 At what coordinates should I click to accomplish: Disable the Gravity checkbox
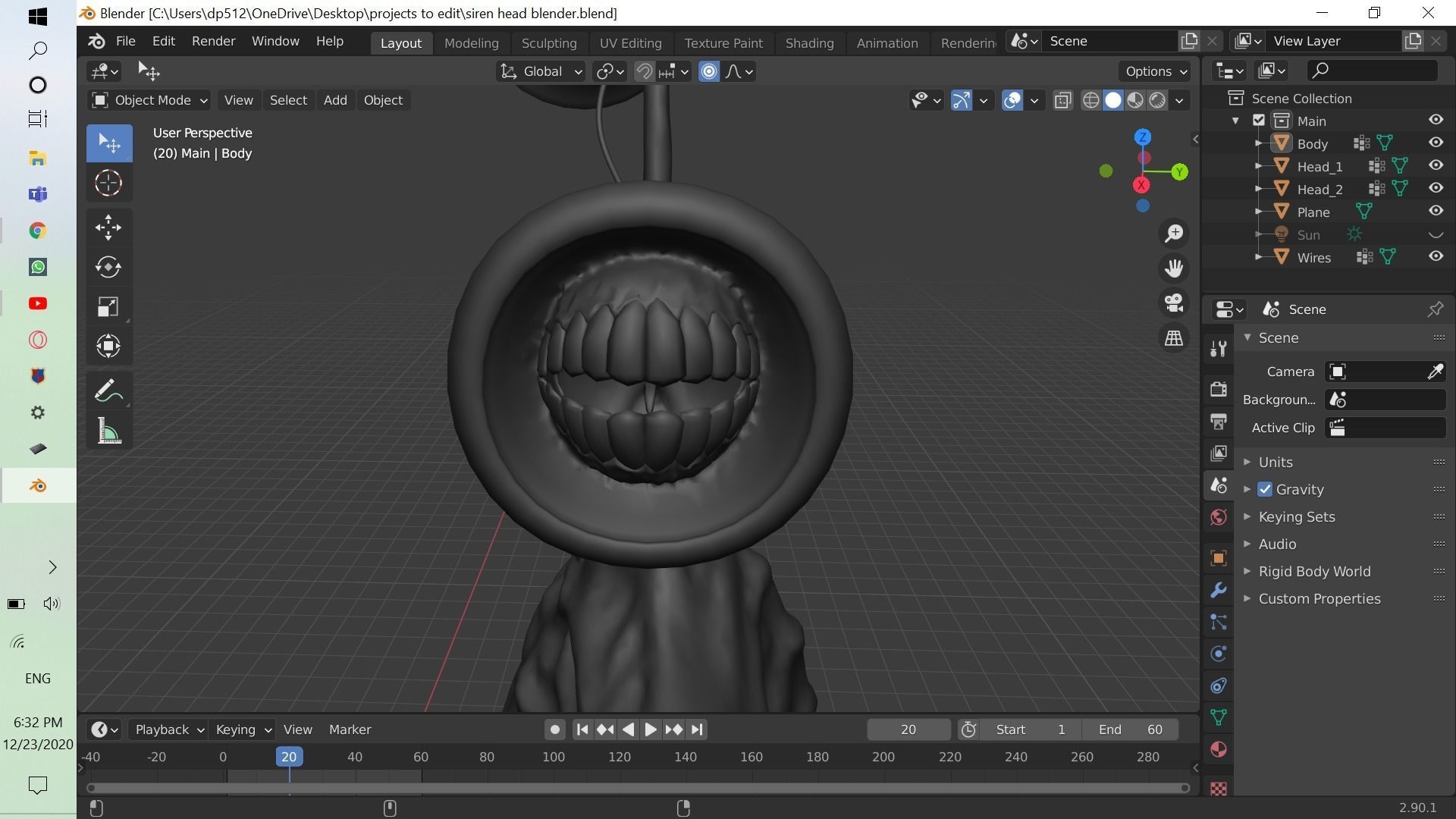pyautogui.click(x=1265, y=489)
